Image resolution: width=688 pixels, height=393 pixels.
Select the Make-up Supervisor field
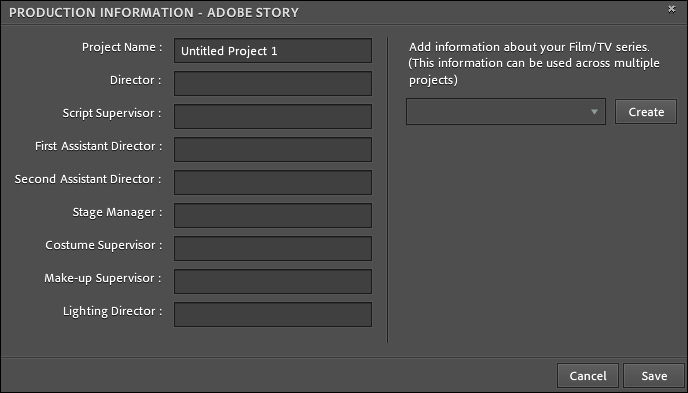pyautogui.click(x=273, y=281)
